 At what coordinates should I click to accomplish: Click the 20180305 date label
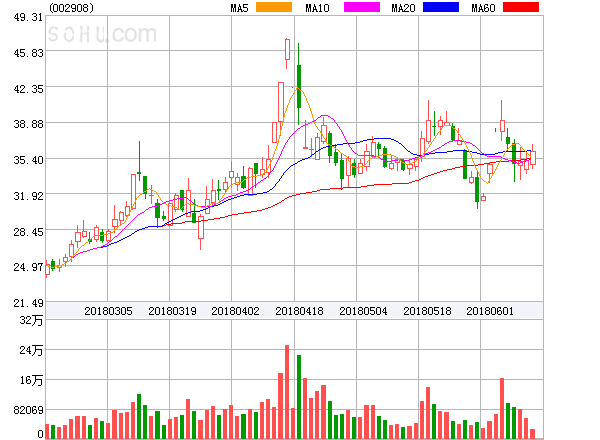(x=108, y=311)
